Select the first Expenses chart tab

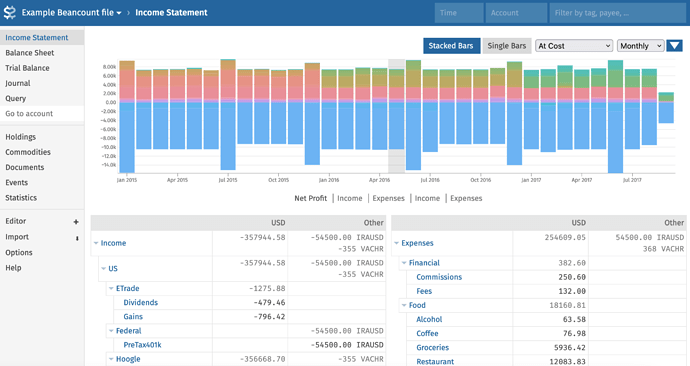point(389,198)
